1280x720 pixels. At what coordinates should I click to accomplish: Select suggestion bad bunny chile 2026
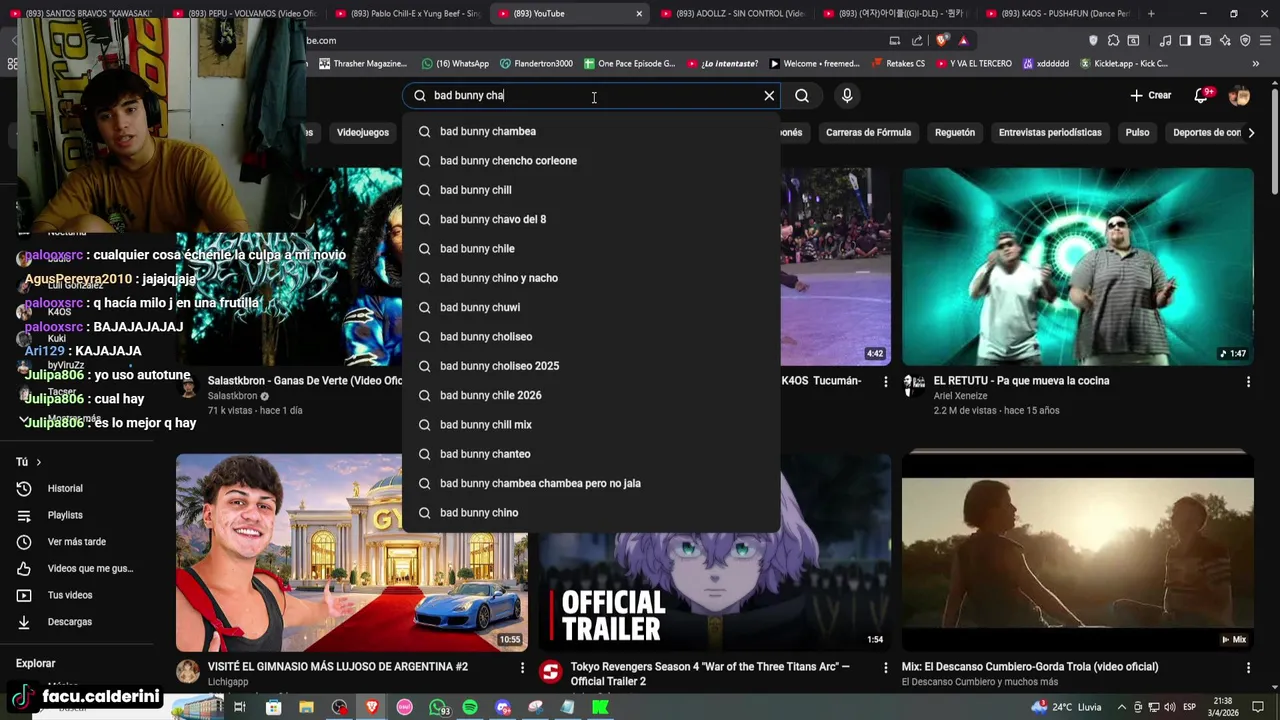click(591, 395)
